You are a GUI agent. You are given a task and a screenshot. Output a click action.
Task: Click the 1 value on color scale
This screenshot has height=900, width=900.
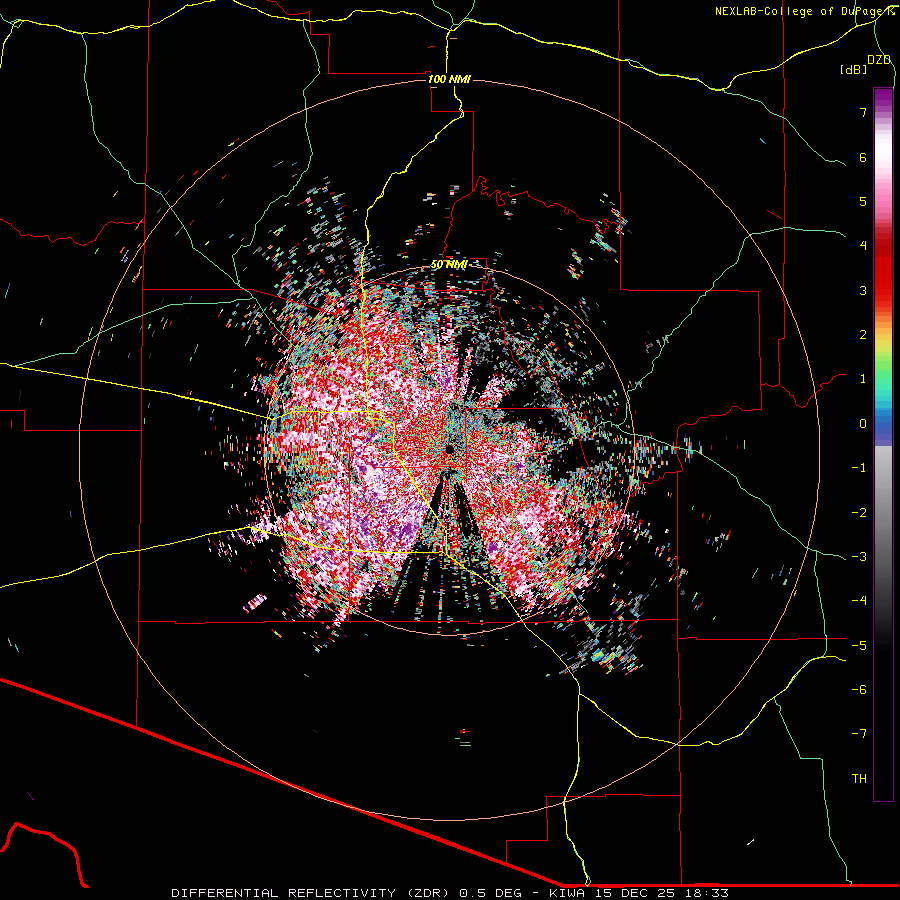[863, 379]
